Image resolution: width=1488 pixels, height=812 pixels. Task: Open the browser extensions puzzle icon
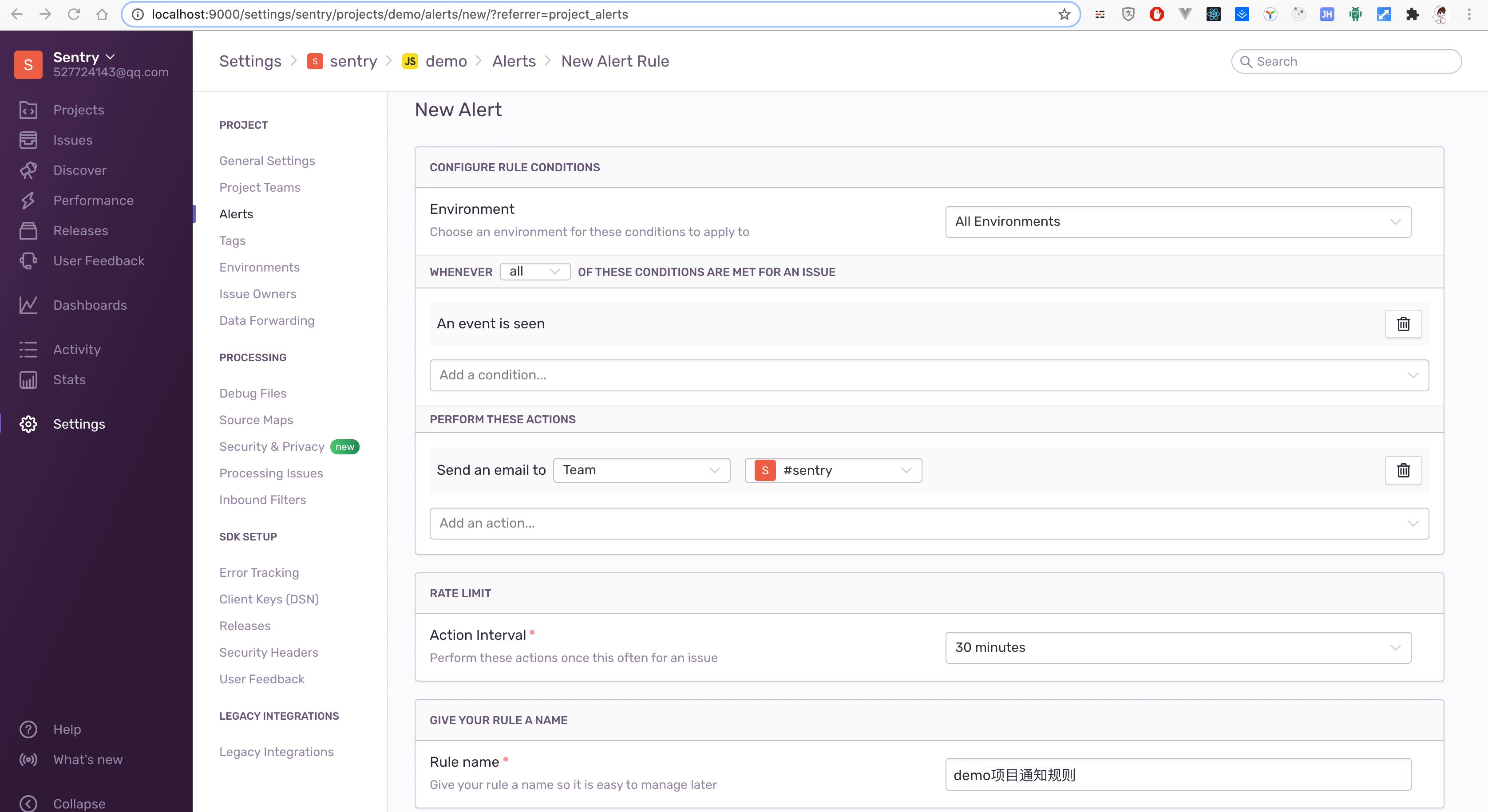click(1413, 15)
